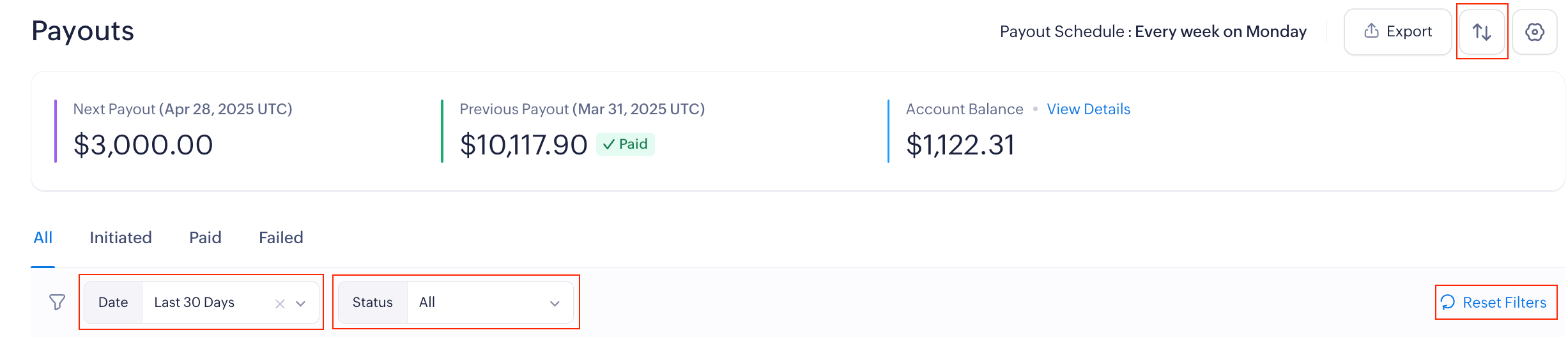
Task: Open View Details for Account Balance
Action: coord(1088,109)
